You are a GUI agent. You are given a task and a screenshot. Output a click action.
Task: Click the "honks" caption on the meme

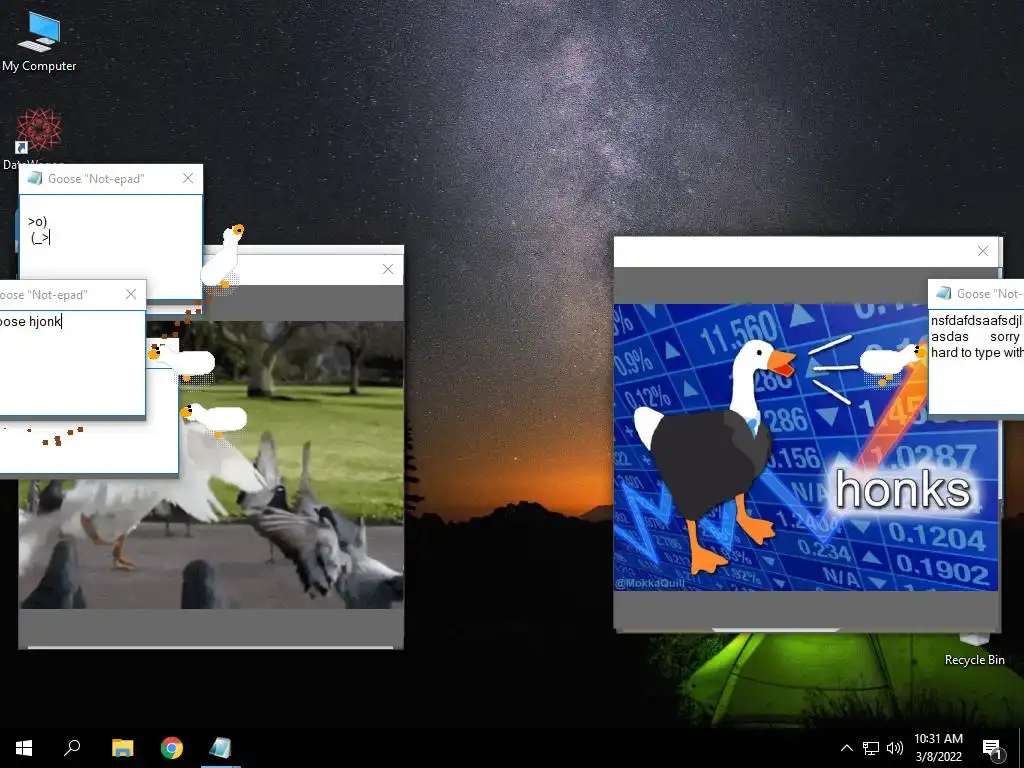(x=903, y=489)
